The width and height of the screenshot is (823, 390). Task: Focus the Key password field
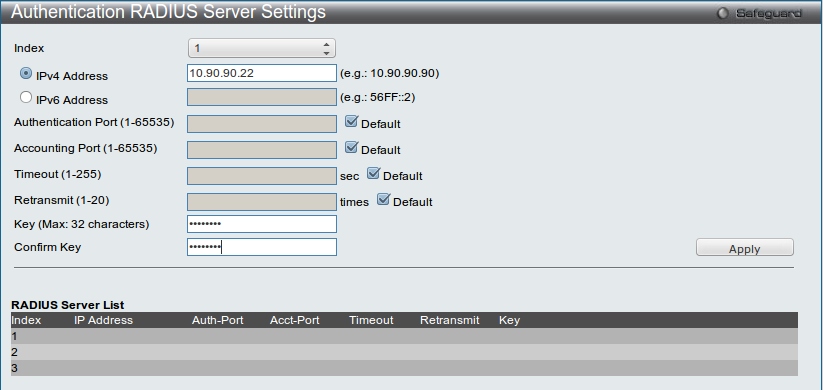tap(262, 224)
